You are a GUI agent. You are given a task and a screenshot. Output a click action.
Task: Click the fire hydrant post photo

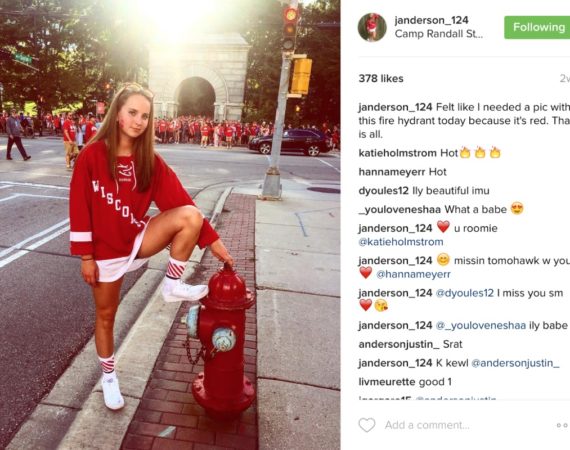(x=170, y=225)
